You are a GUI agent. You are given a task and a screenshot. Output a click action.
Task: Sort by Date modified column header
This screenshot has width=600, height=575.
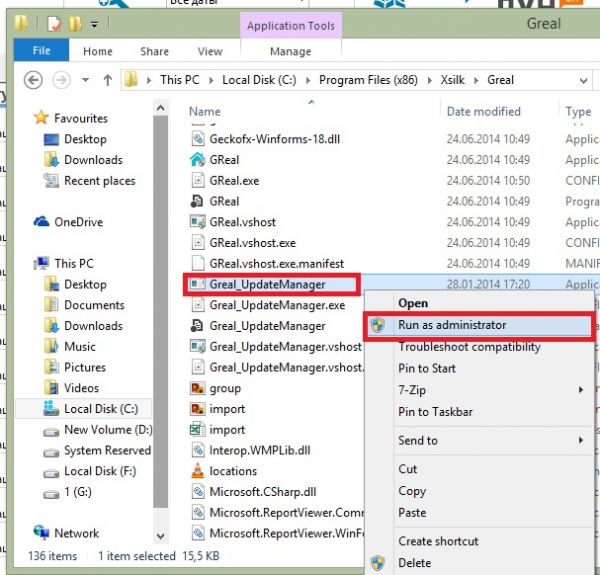(x=484, y=111)
